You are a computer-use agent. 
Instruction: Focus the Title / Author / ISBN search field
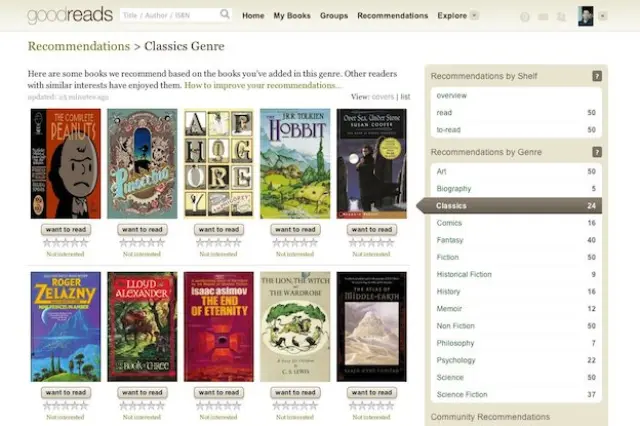tap(166, 15)
